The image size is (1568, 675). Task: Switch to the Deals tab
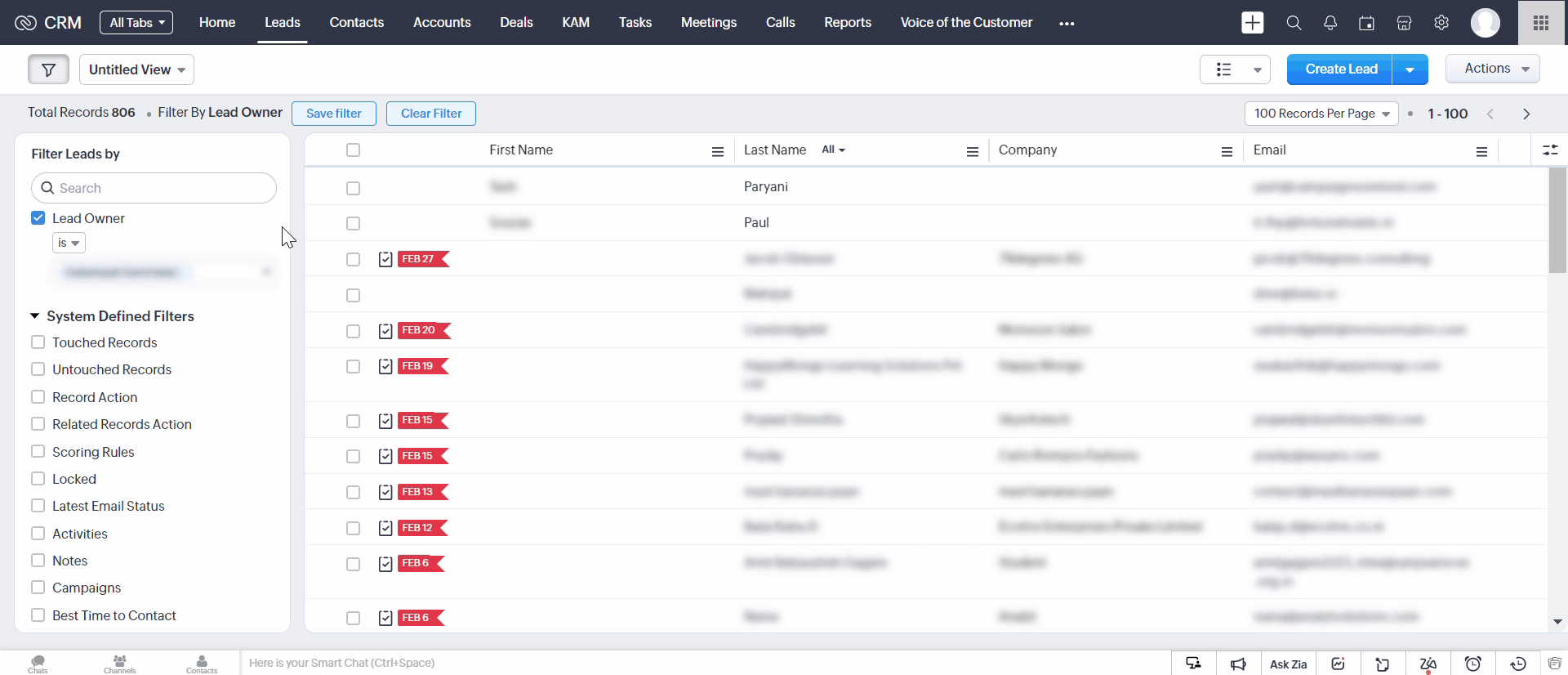click(516, 23)
